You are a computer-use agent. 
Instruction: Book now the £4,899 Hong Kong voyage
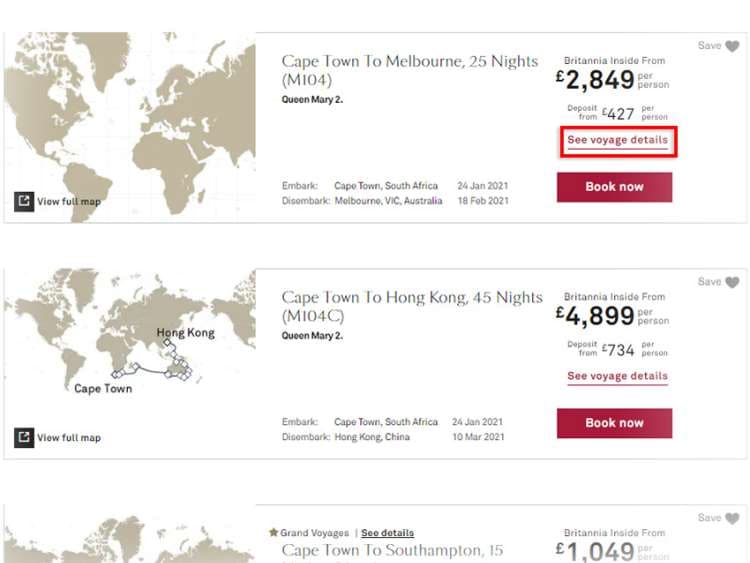tap(614, 423)
